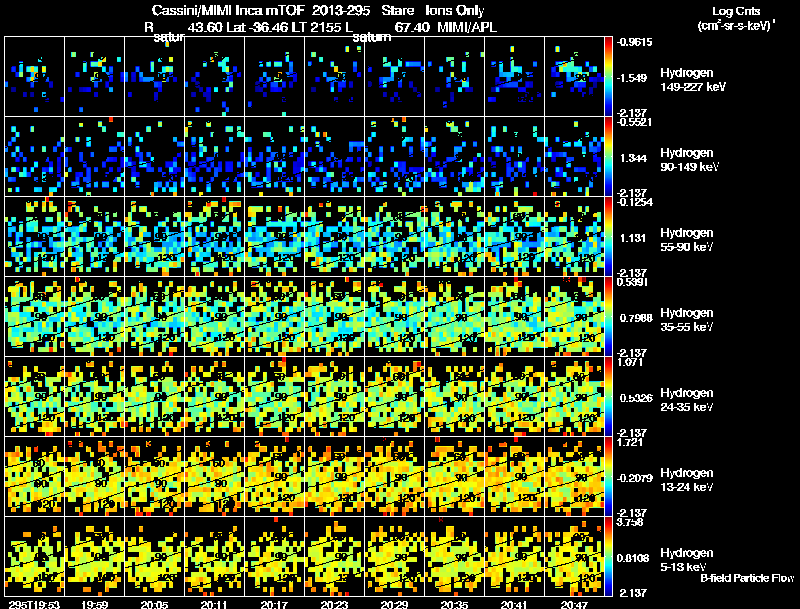Click the color scale bar for 90-149 keV
This screenshot has height=609, width=800.
pos(608,157)
